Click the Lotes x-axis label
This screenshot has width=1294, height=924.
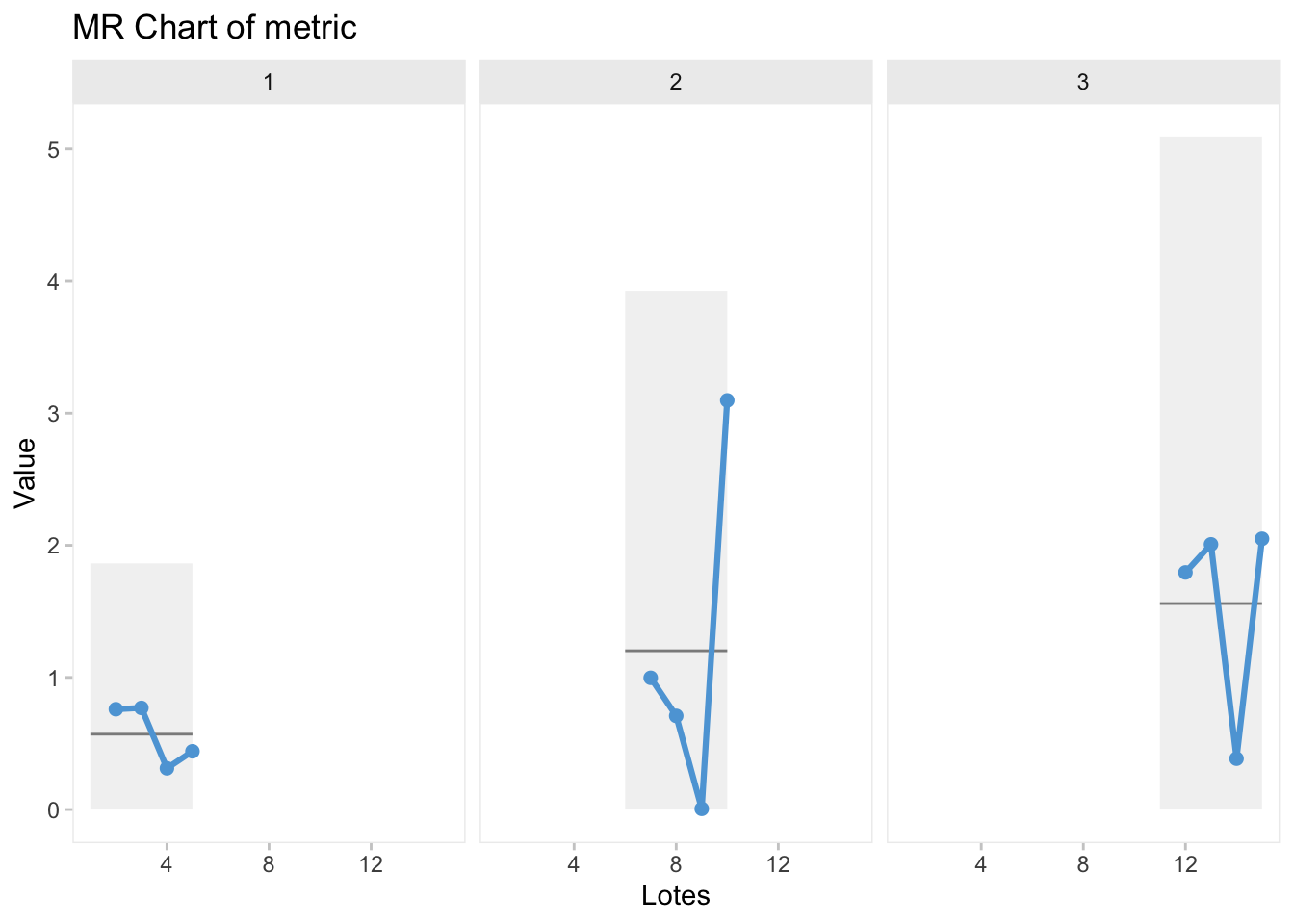click(x=676, y=896)
